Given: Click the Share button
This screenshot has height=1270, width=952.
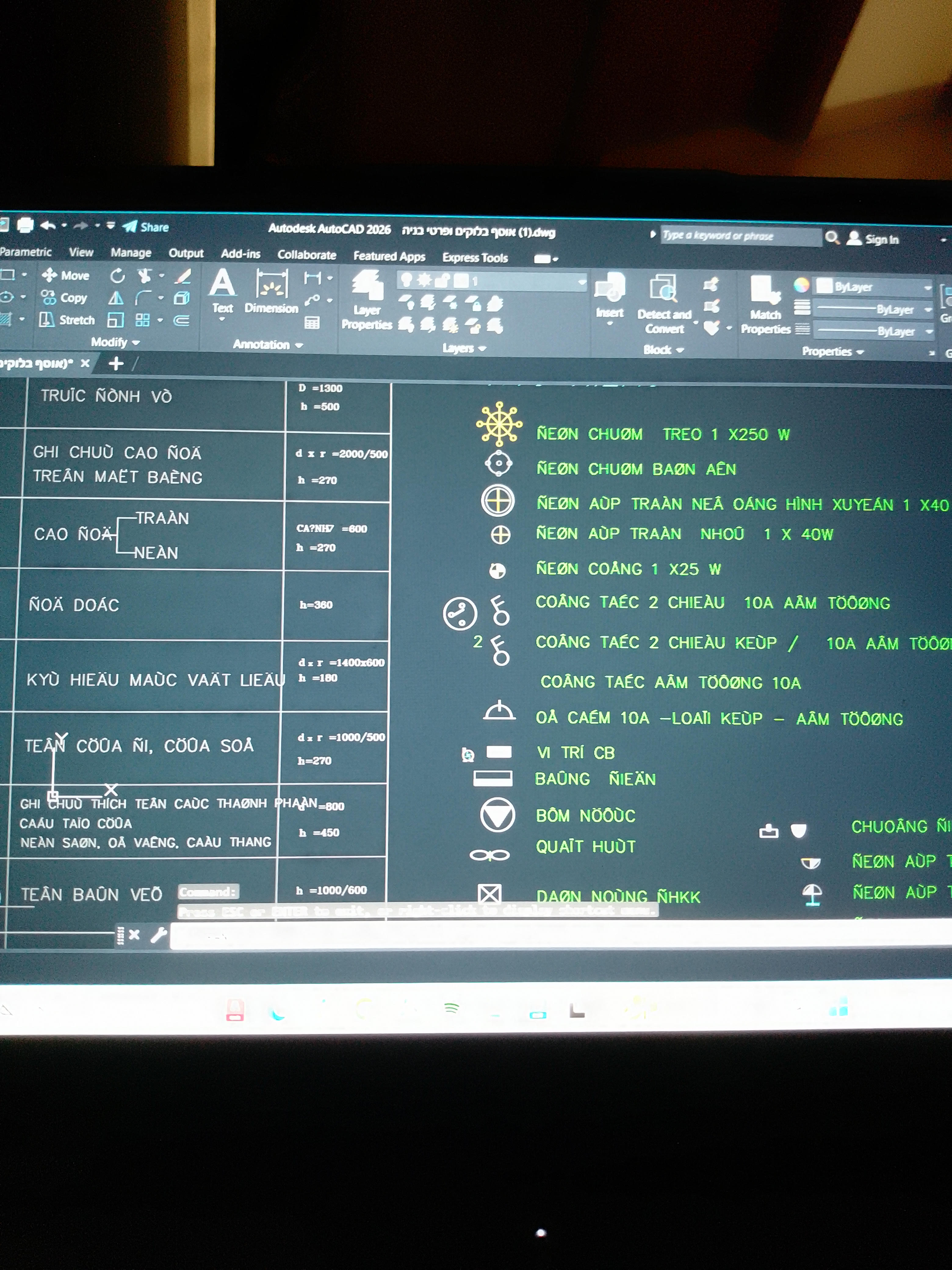Looking at the screenshot, I should tap(147, 227).
